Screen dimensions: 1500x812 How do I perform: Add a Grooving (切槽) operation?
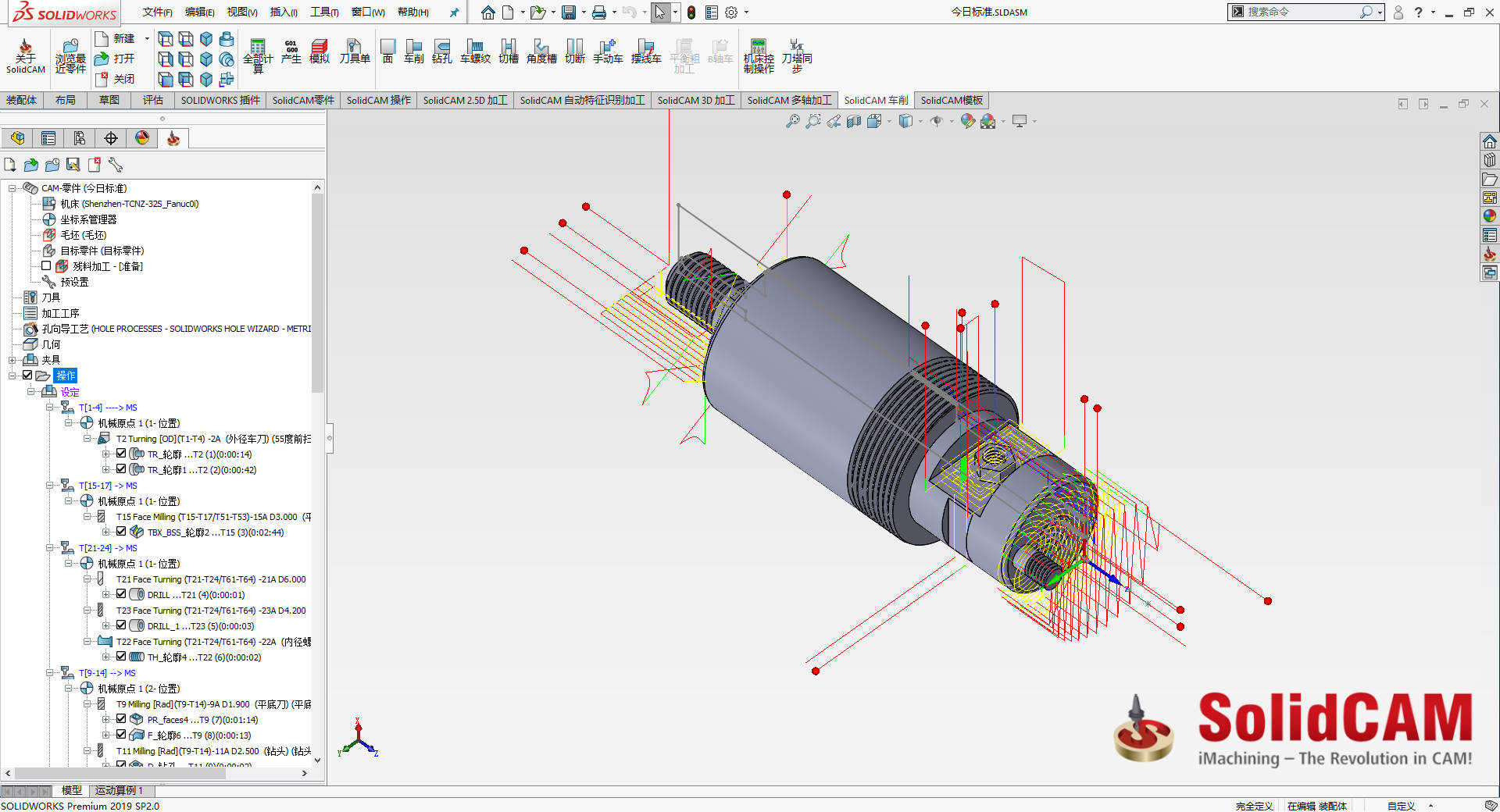(509, 52)
